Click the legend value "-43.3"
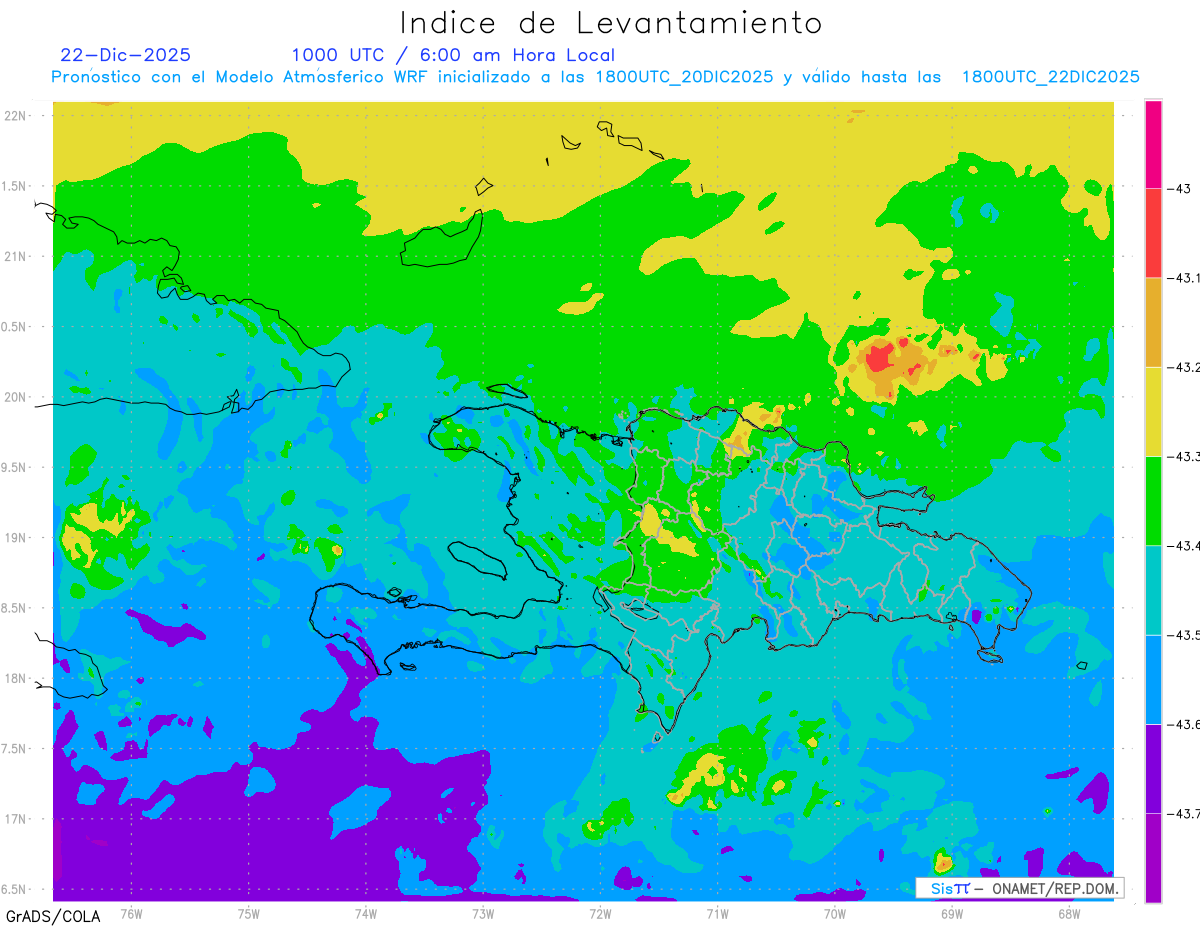 pyautogui.click(x=1185, y=456)
